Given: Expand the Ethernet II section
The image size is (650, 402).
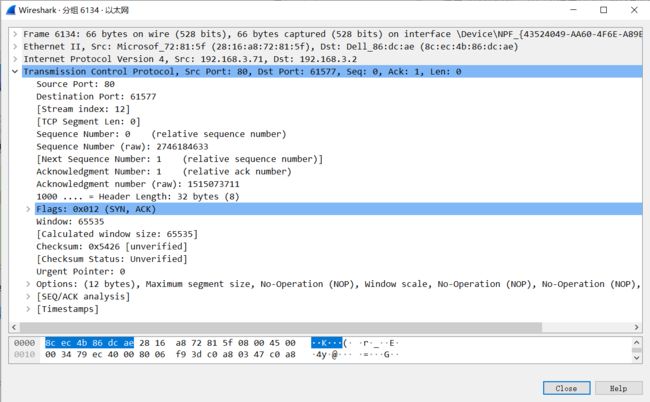Looking at the screenshot, I should (15, 46).
